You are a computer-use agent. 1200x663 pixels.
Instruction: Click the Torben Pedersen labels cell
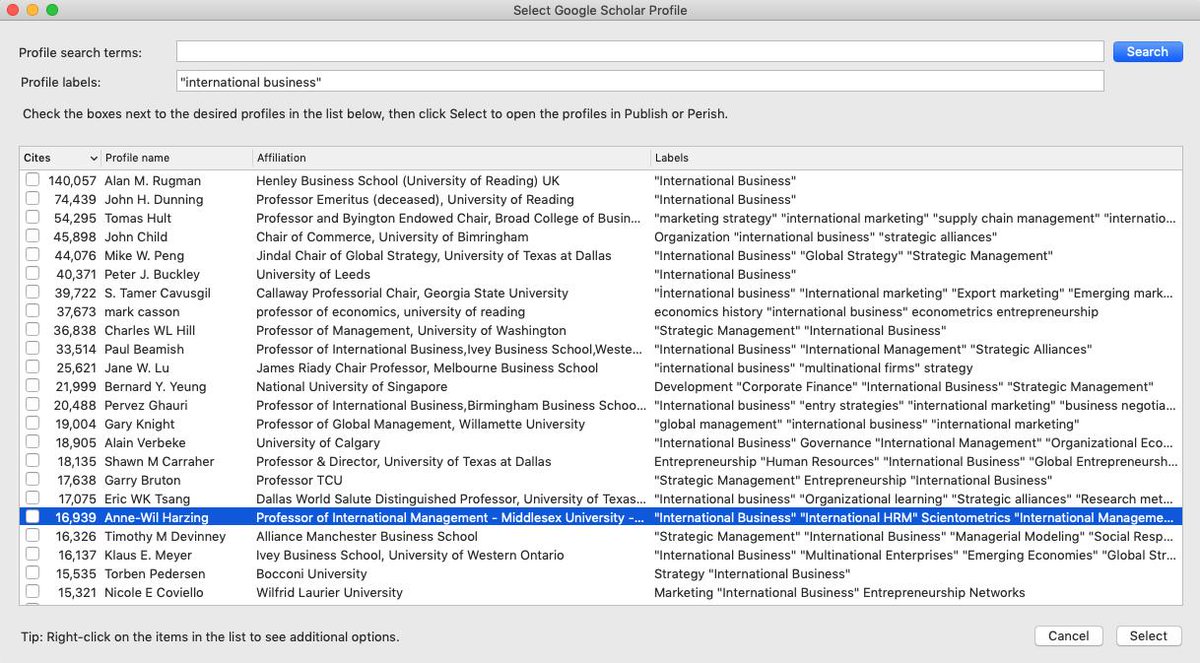coord(752,574)
